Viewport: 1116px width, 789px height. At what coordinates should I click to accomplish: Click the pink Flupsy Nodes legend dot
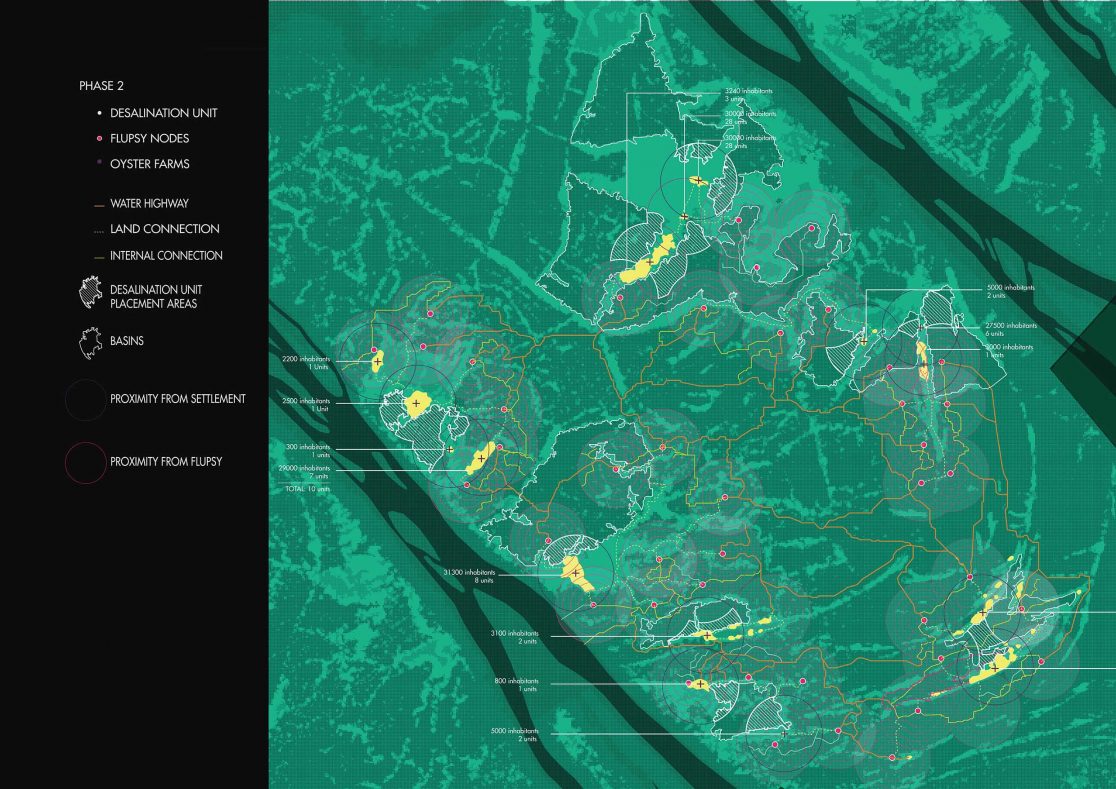[88, 138]
